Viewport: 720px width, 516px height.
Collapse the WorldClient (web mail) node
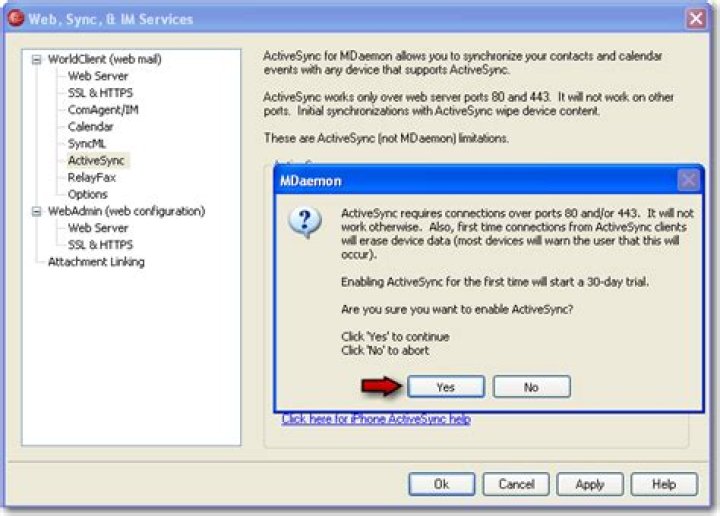(36, 60)
